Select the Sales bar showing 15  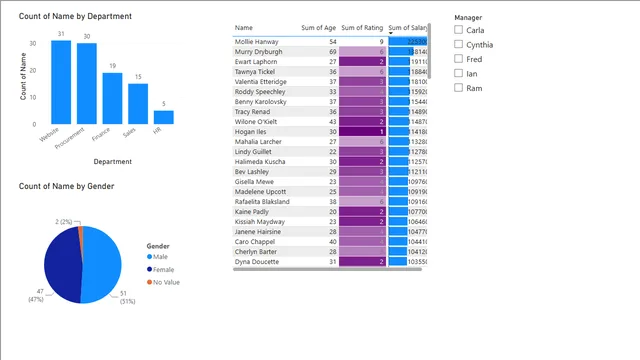tap(138, 104)
